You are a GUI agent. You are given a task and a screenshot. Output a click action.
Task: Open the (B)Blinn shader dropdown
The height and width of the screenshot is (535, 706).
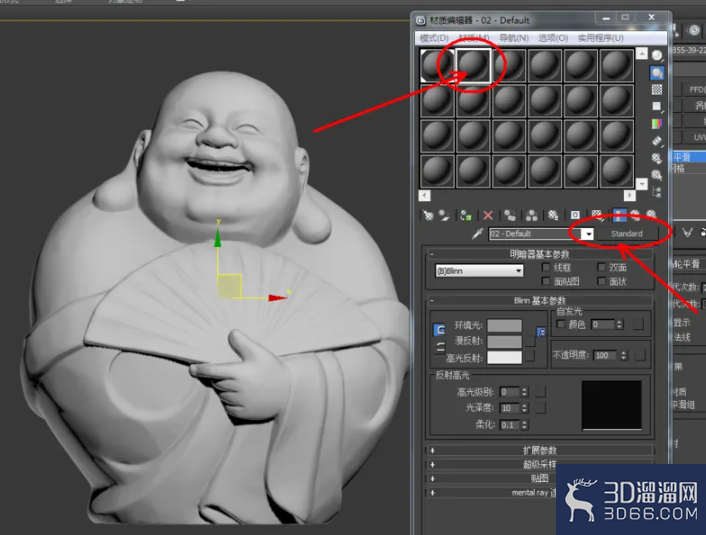tap(479, 271)
